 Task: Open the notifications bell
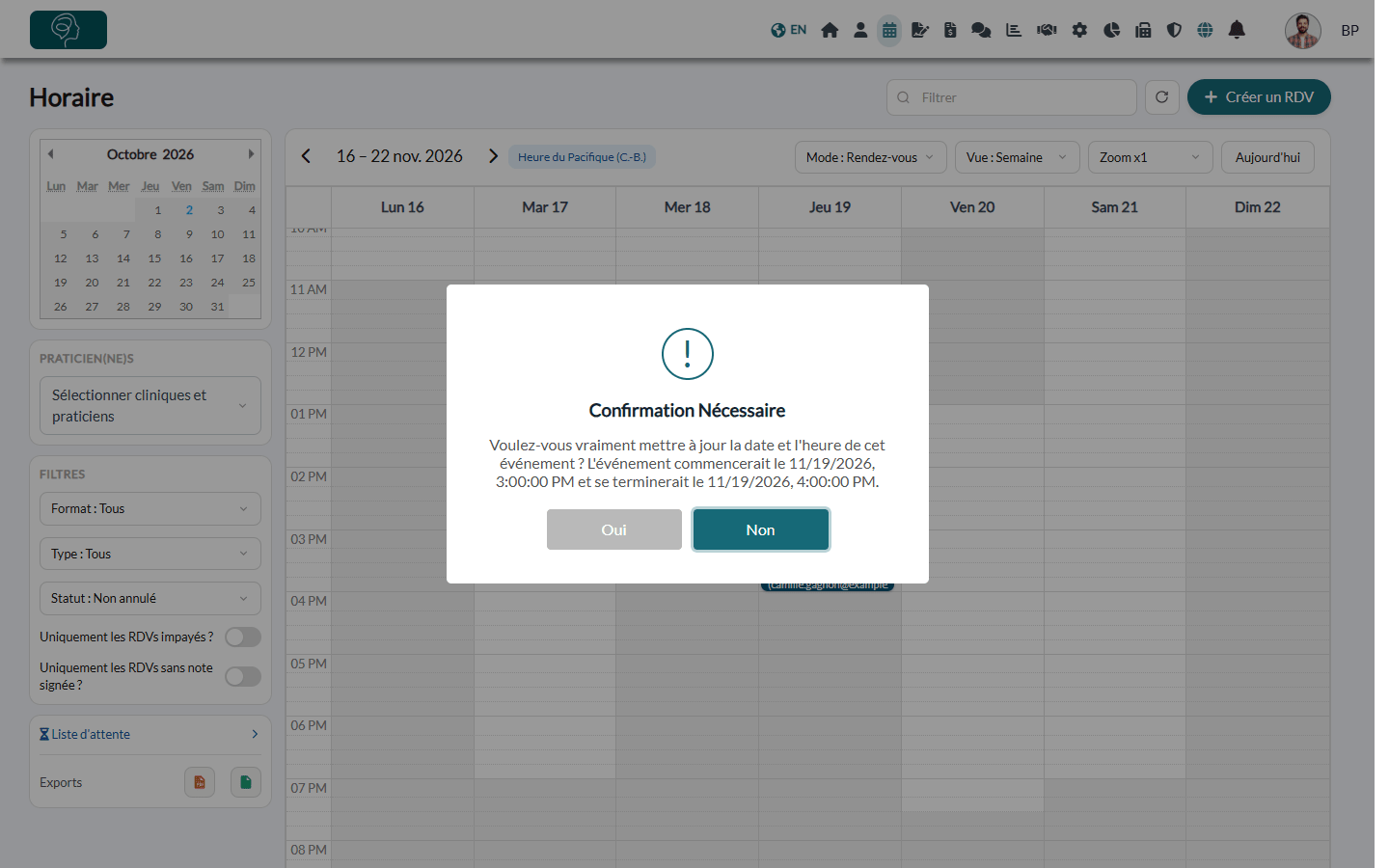point(1237,30)
